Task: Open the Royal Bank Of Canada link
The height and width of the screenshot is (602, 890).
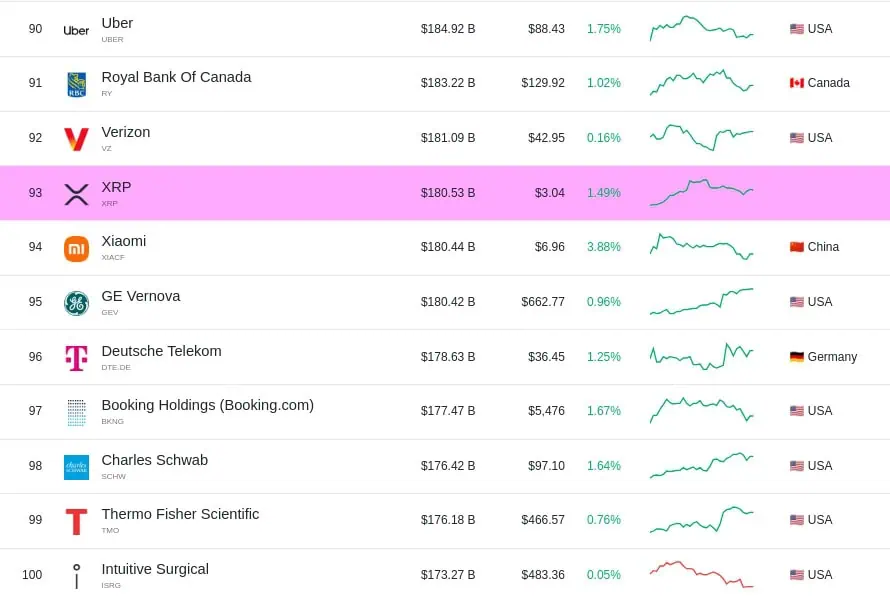Action: tap(176, 77)
